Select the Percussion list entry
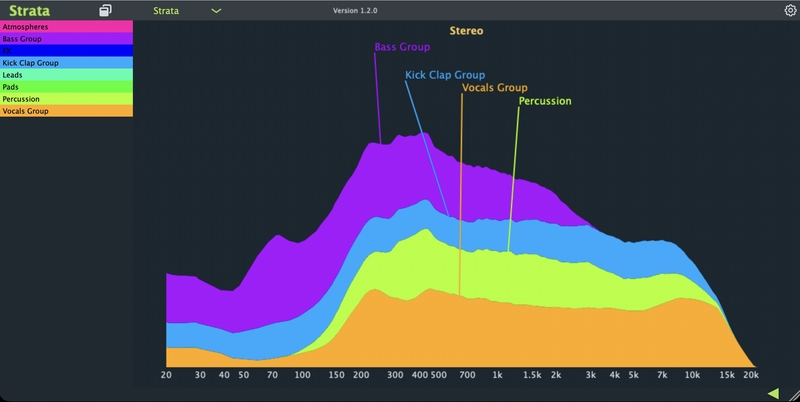The height and width of the screenshot is (402, 800). 66,99
